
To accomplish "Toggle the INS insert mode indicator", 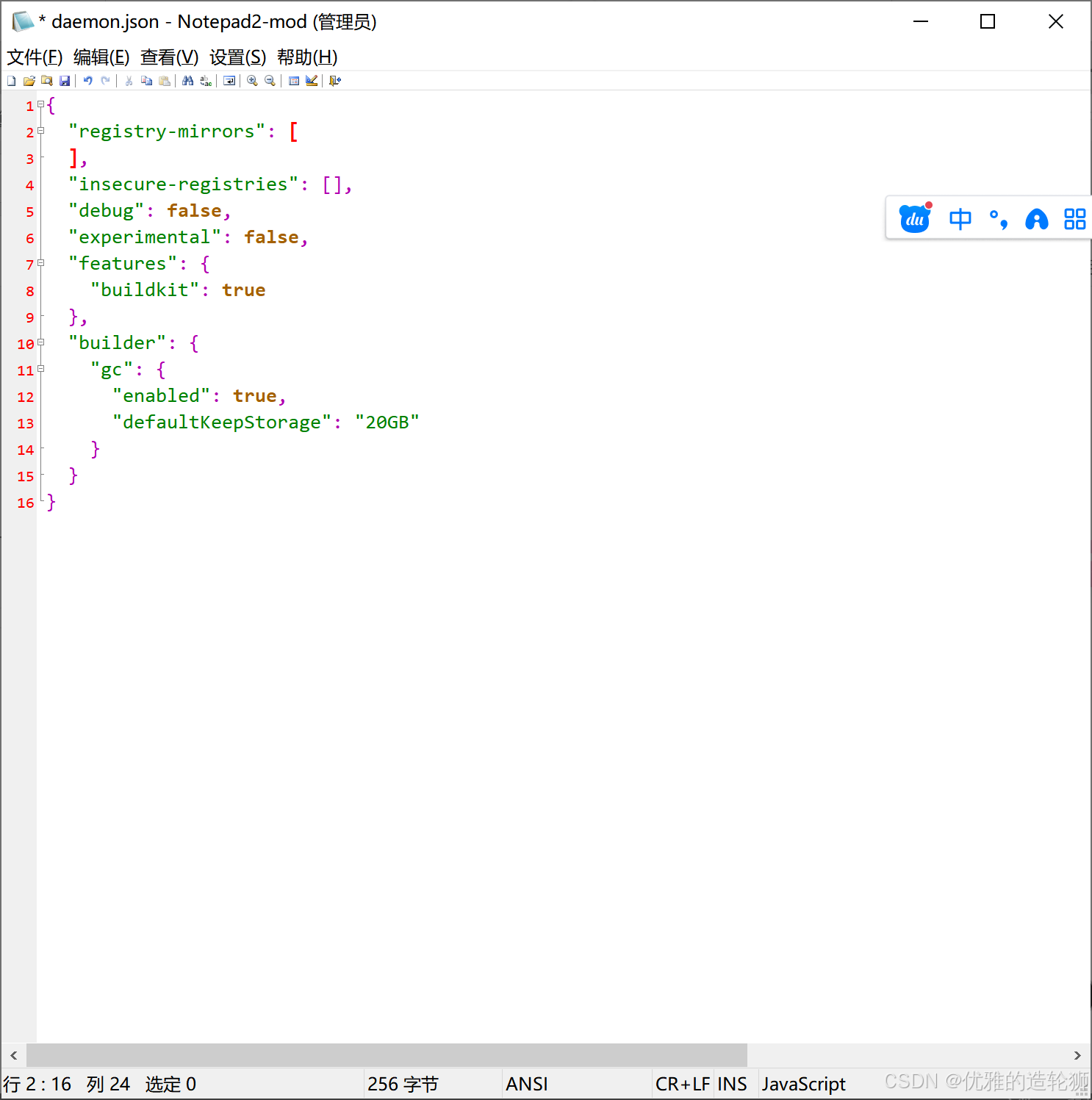I will (x=732, y=1084).
